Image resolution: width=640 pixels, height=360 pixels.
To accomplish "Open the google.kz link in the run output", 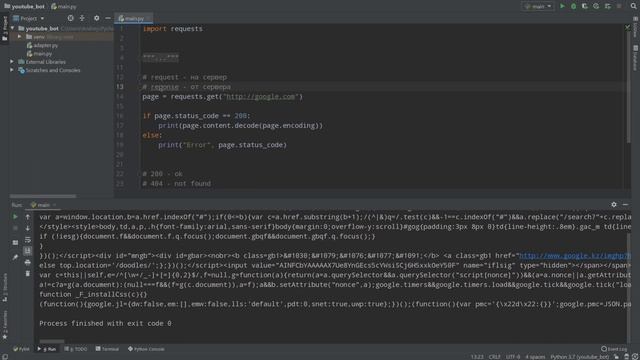I will pos(575,256).
